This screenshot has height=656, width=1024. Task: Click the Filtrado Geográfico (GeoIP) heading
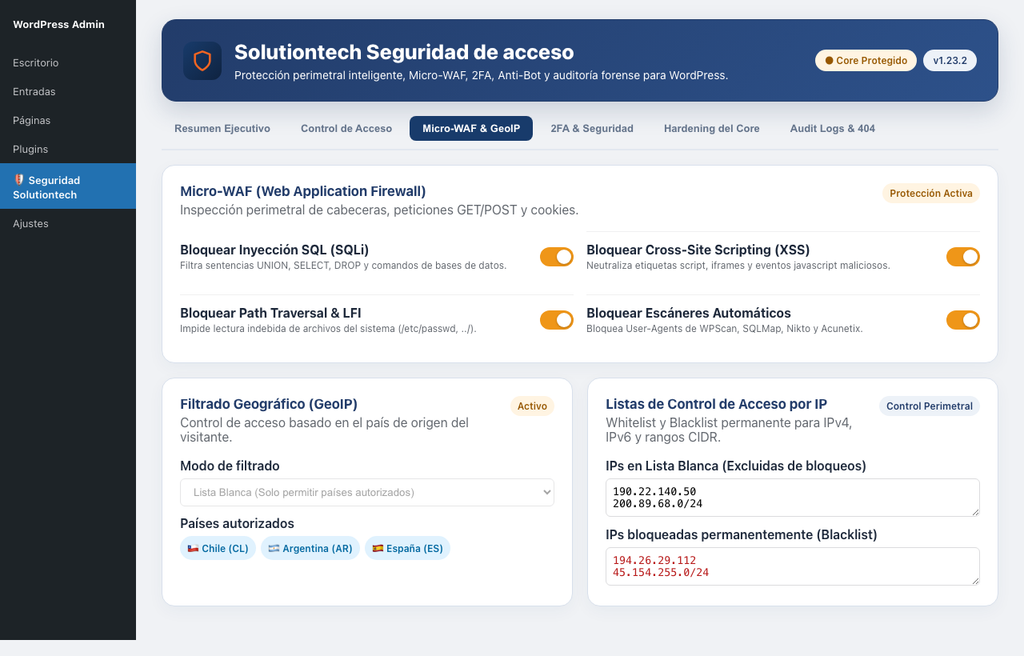[x=269, y=404]
